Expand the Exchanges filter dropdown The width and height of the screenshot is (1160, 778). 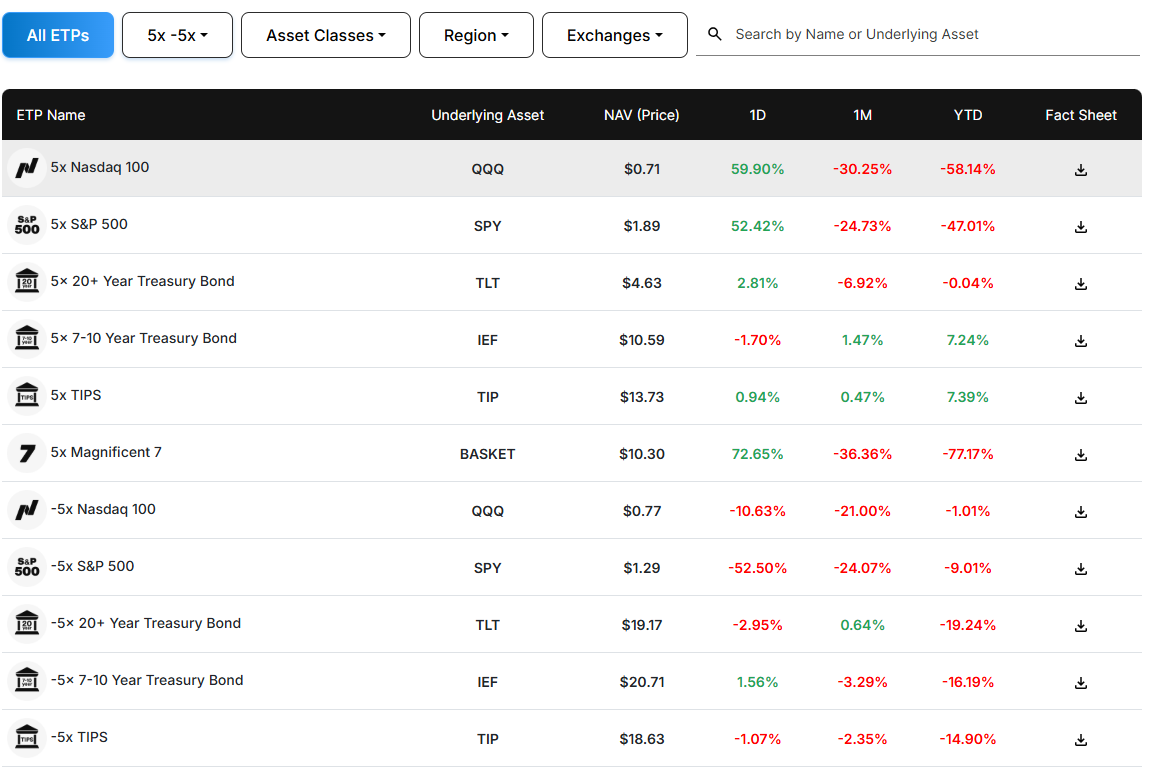pyautogui.click(x=614, y=35)
